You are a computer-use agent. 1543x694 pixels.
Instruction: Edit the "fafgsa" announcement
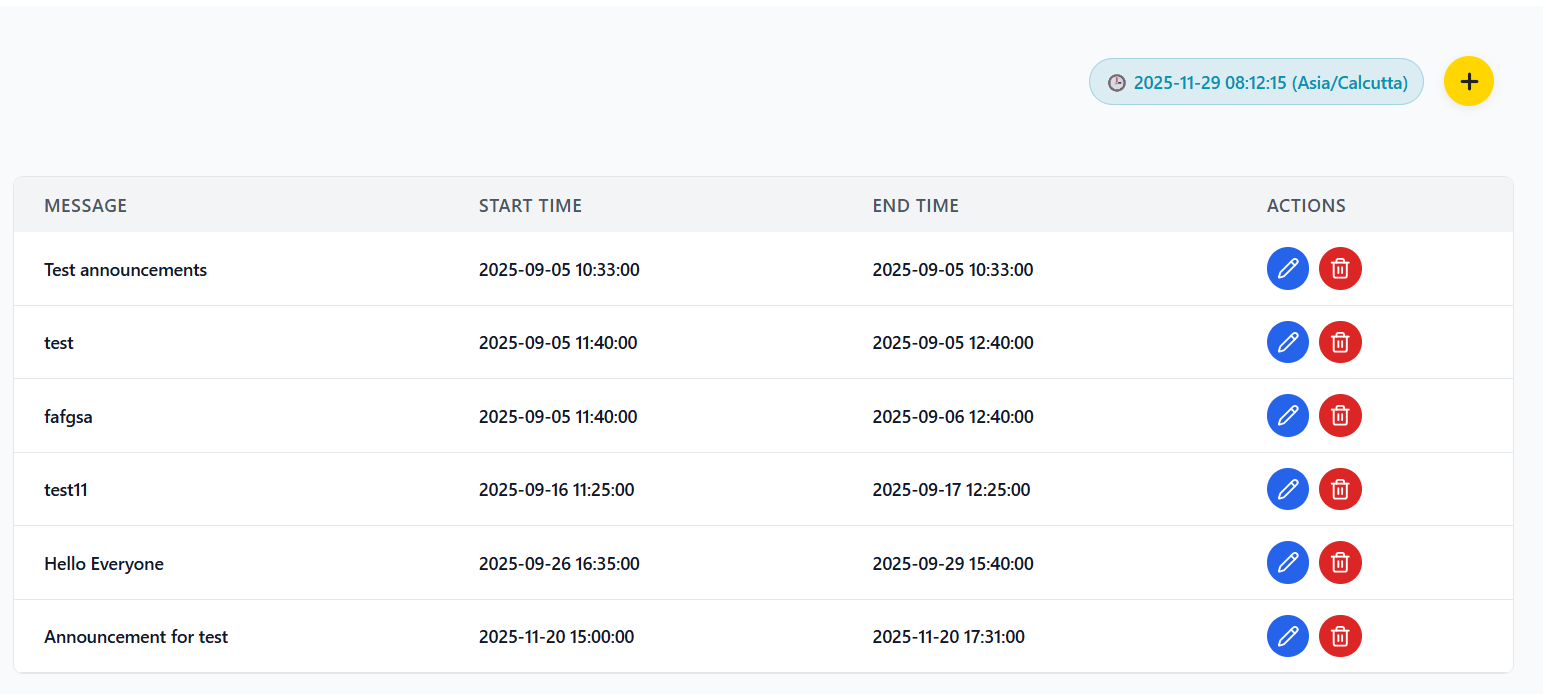pos(1288,415)
